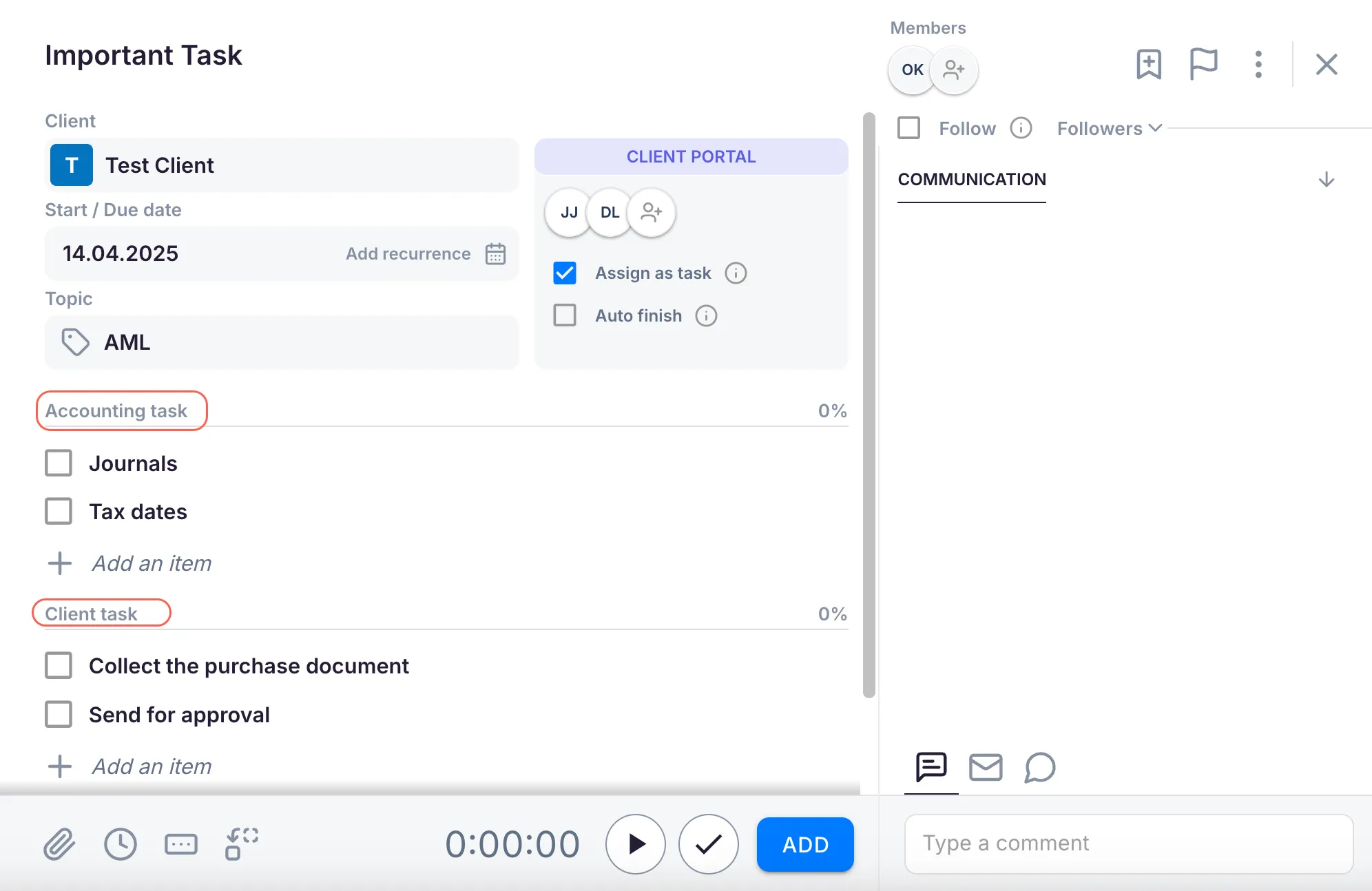Open the three-dot more options menu
The image size is (1372, 891).
(1258, 65)
